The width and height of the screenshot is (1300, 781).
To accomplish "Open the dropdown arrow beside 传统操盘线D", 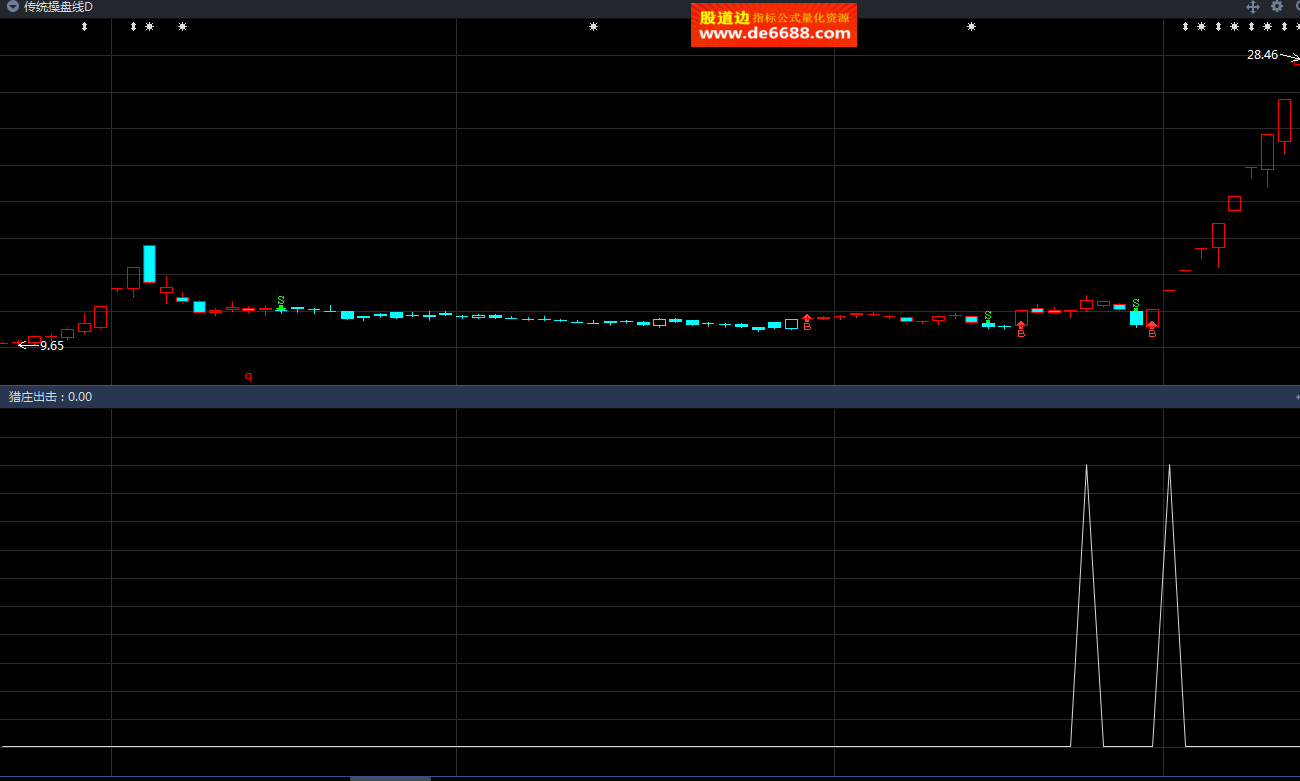I will point(12,7).
